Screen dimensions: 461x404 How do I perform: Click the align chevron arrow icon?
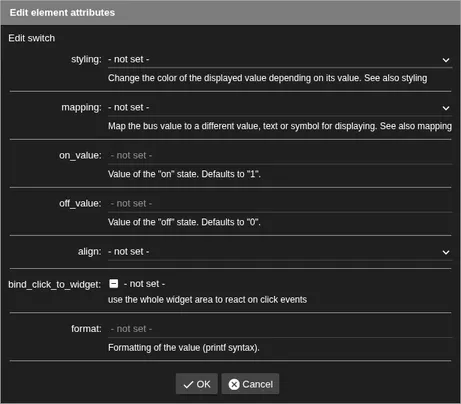(x=446, y=252)
